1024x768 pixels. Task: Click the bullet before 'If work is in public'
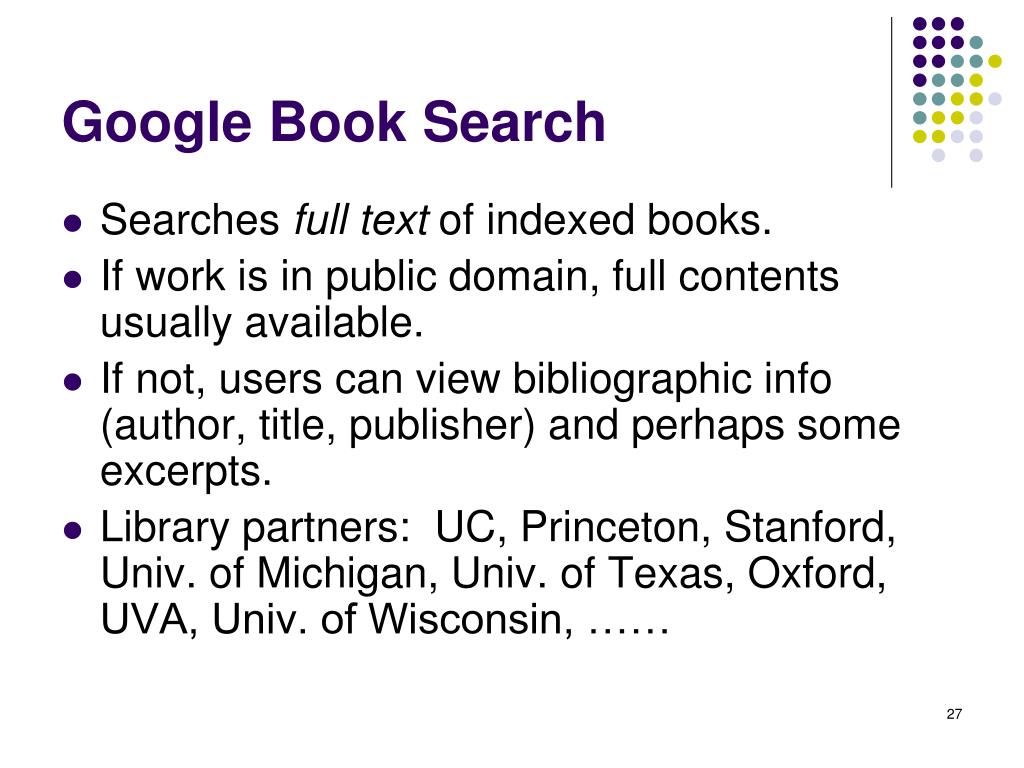tap(73, 280)
